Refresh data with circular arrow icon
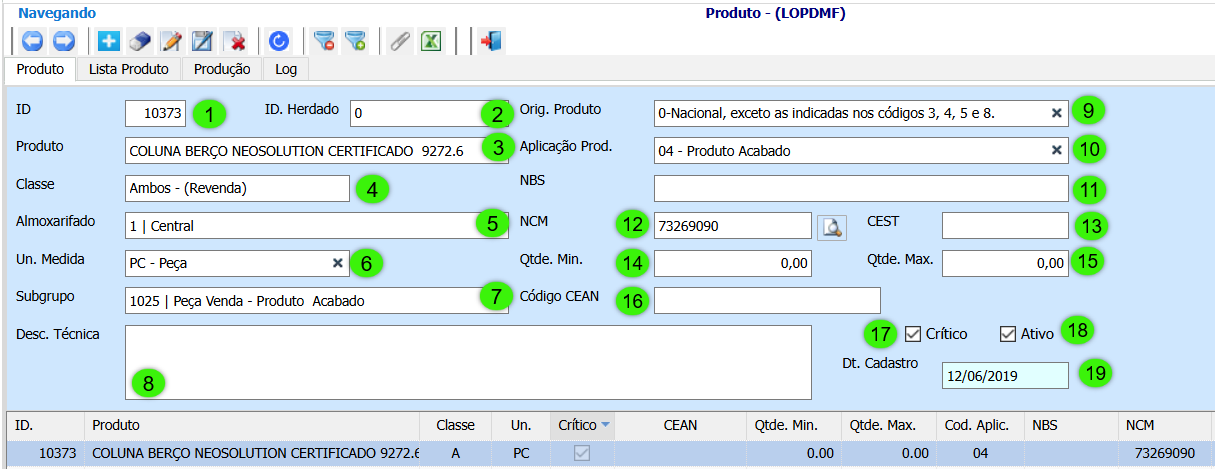Image resolution: width=1215 pixels, height=469 pixels. pos(279,41)
